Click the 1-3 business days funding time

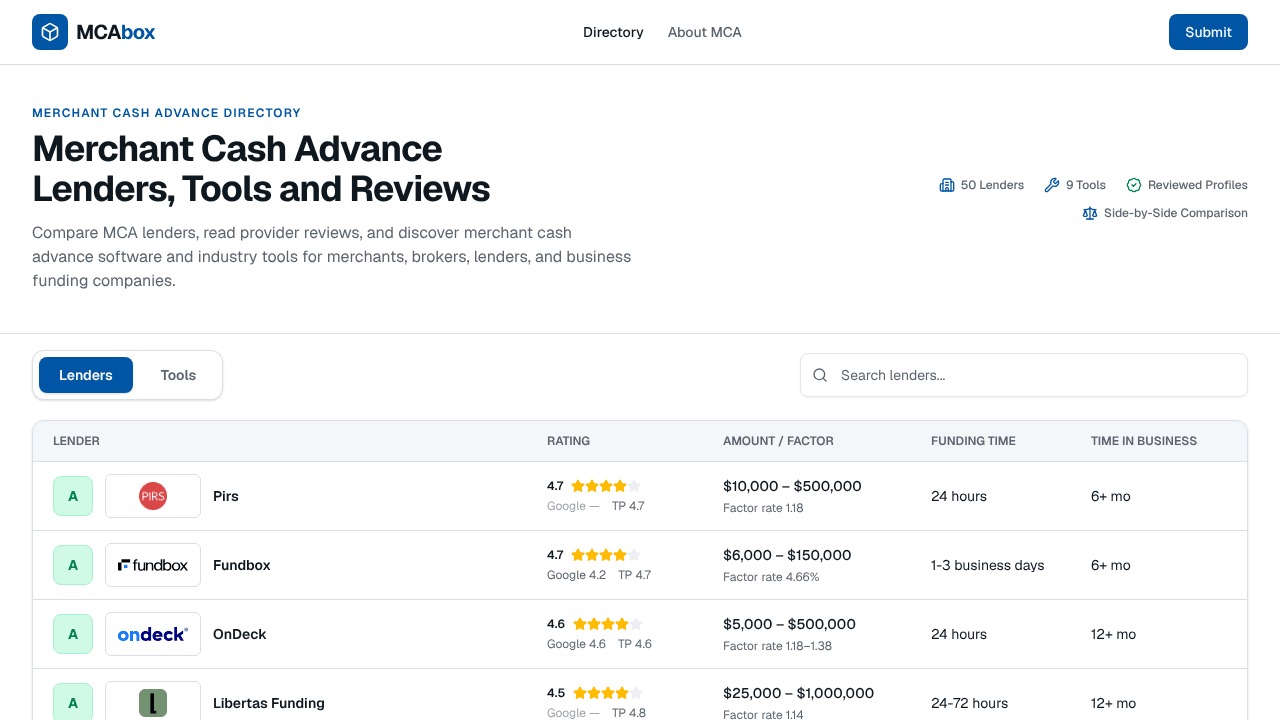point(987,565)
